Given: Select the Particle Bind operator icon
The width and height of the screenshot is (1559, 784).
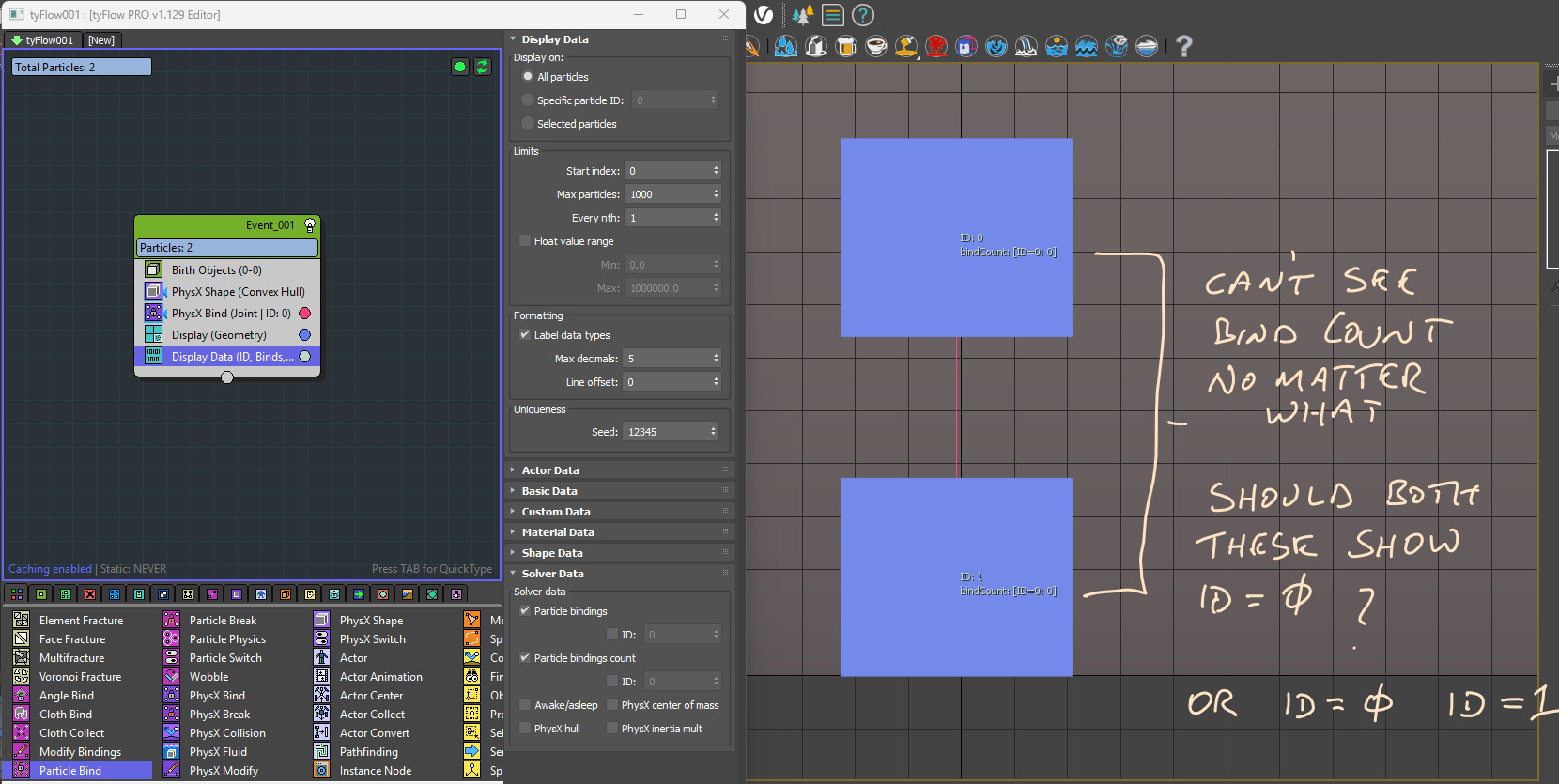Looking at the screenshot, I should 21,770.
